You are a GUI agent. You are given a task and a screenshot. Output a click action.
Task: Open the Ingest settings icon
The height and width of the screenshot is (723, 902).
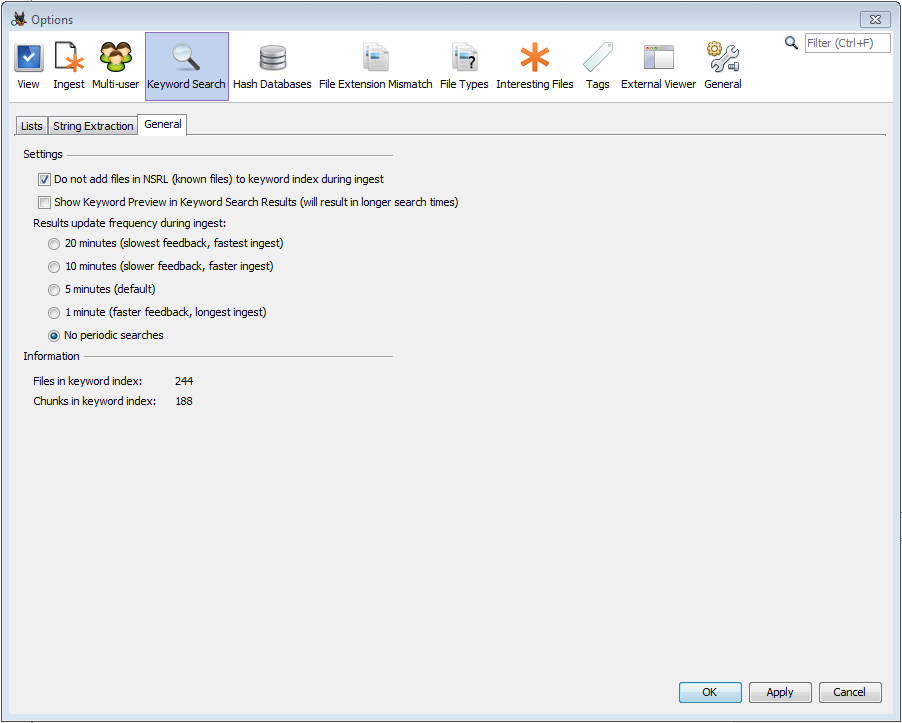tap(68, 60)
